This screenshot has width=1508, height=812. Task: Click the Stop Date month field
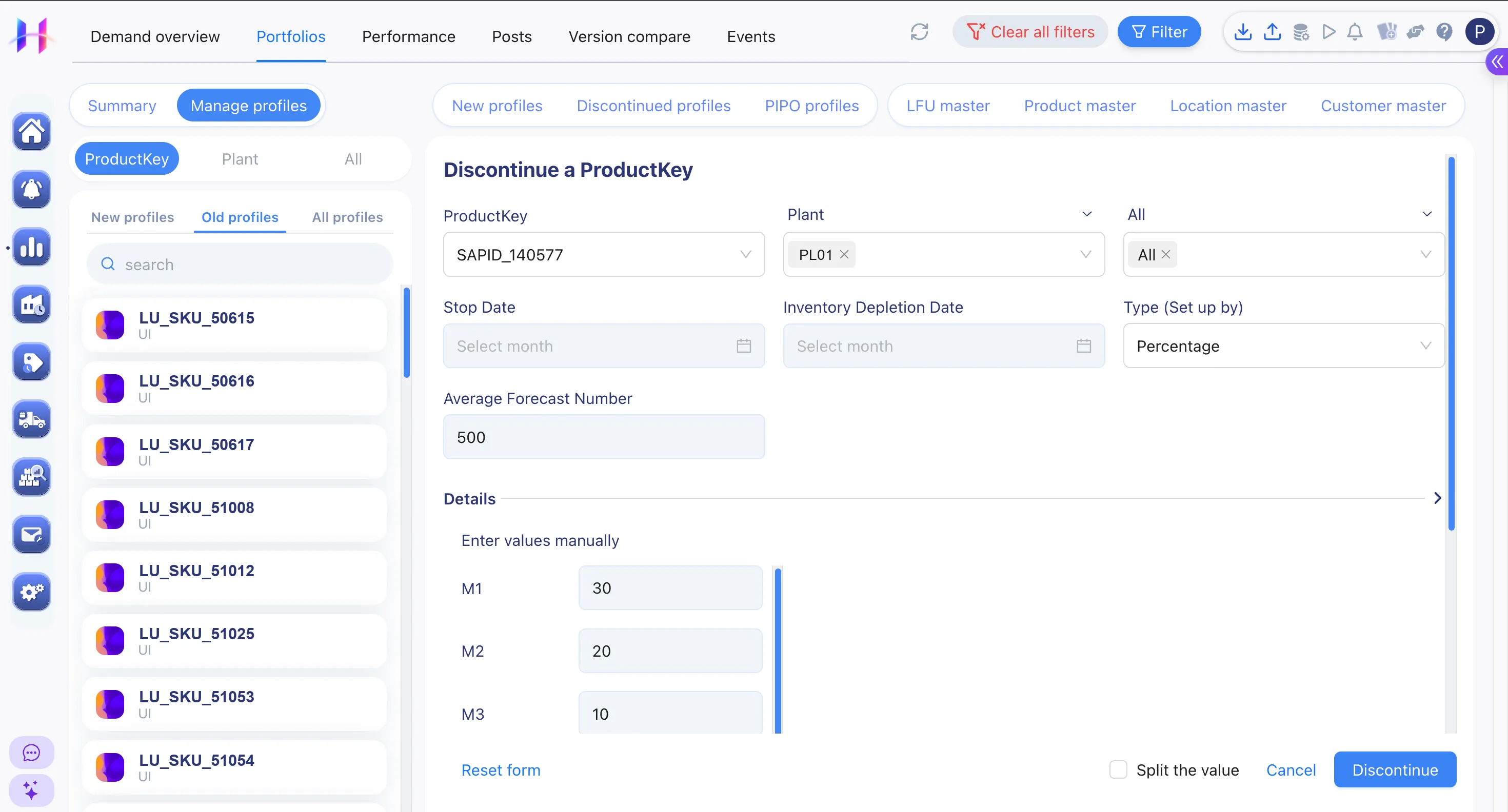coord(604,346)
